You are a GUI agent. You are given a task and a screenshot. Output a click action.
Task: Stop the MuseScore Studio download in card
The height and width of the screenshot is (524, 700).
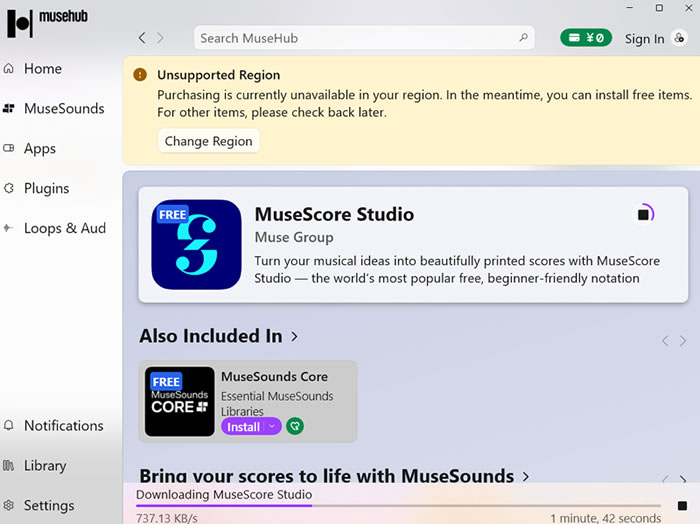(x=644, y=214)
